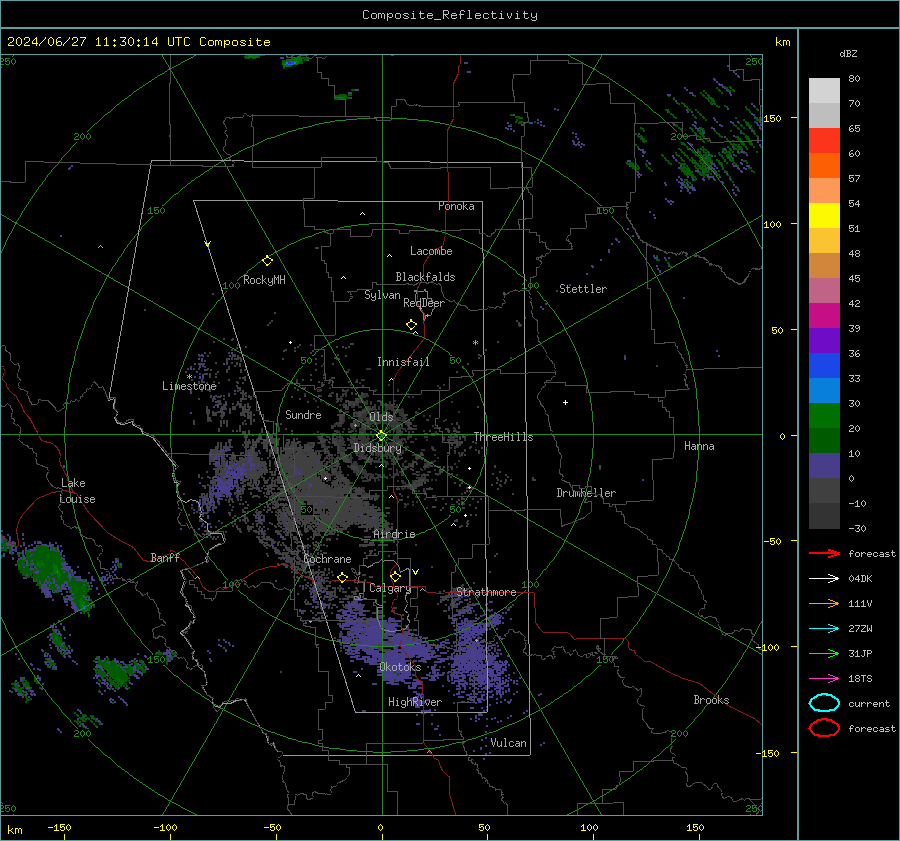The height and width of the screenshot is (841, 900).
Task: Click the Limestone label
Action: tap(189, 386)
